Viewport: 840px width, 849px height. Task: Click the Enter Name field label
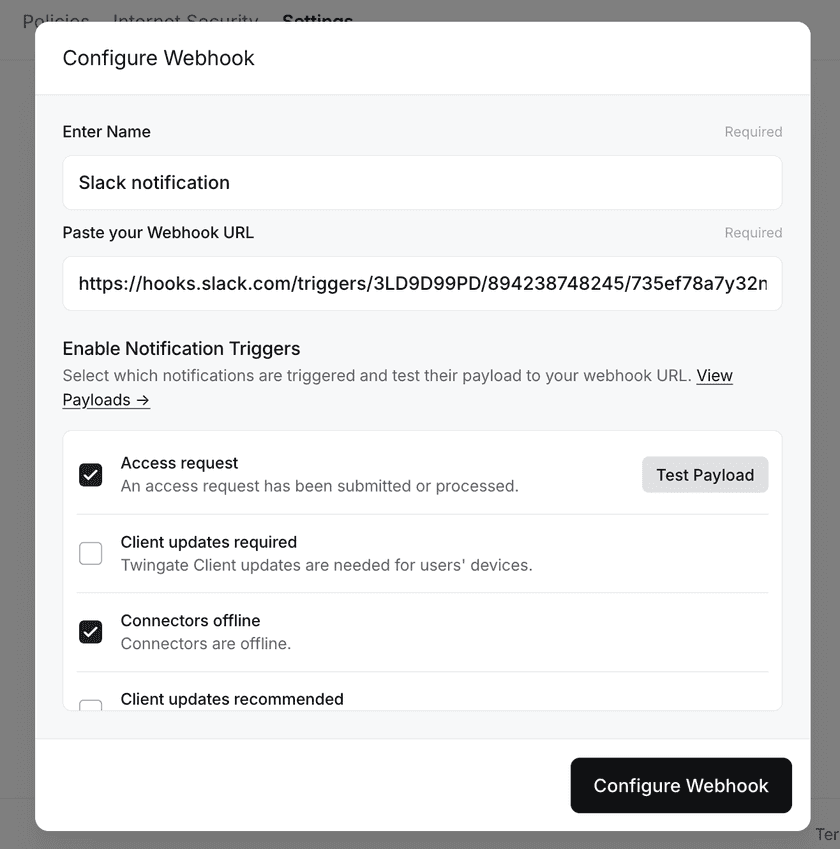[107, 132]
